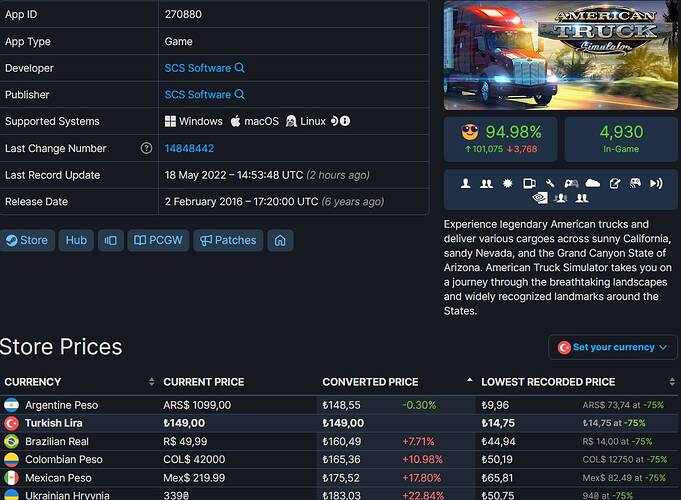Click the -0.30% converted price difference
The width and height of the screenshot is (681, 500).
[x=419, y=405]
